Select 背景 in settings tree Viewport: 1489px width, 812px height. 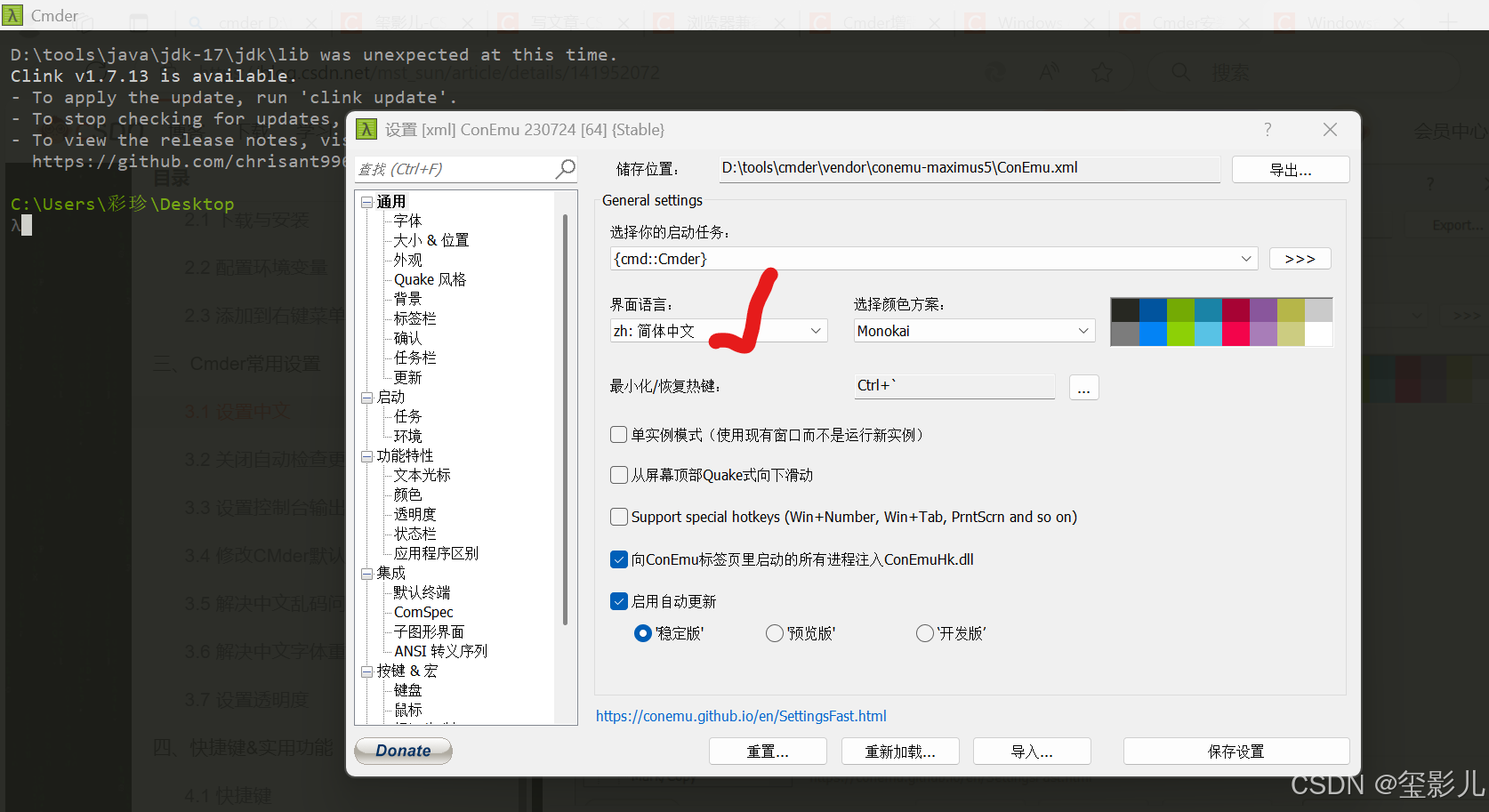(408, 299)
